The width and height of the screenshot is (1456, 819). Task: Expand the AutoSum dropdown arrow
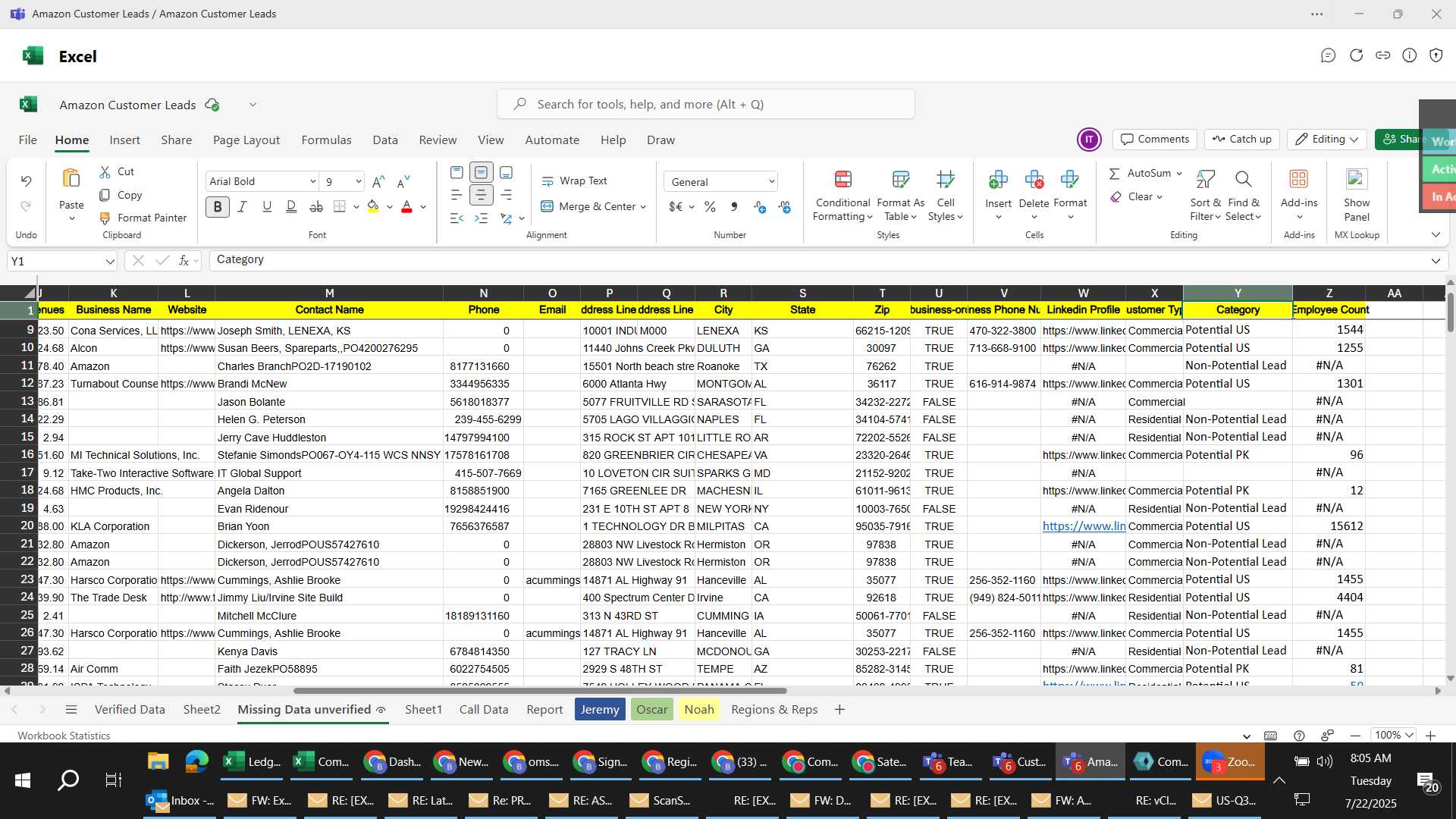[1179, 174]
